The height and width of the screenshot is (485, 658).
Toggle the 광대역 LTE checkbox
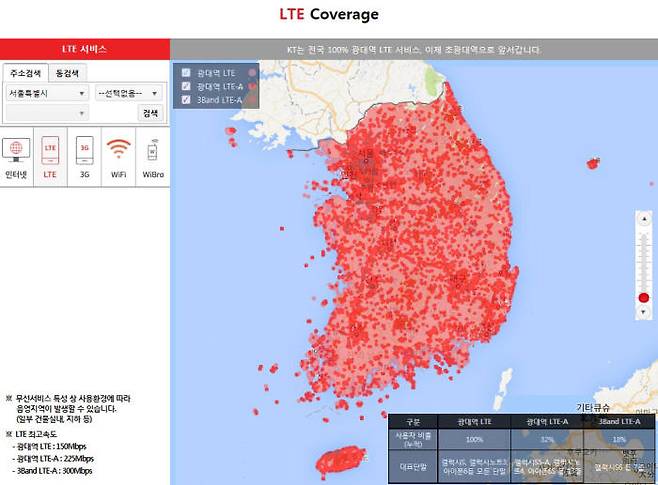click(x=186, y=73)
